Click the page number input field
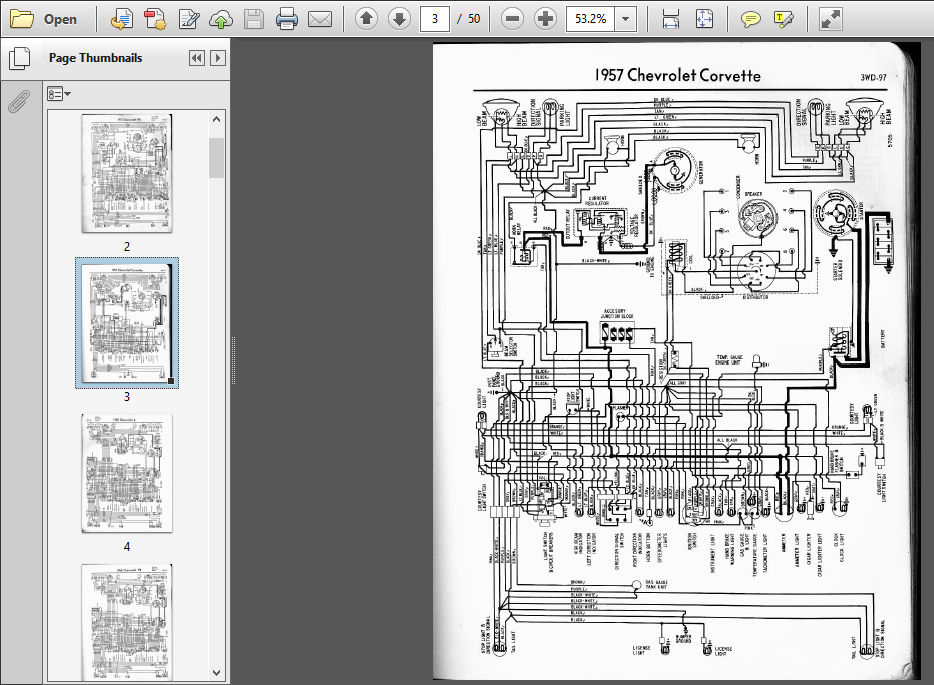The height and width of the screenshot is (685, 934). (435, 19)
